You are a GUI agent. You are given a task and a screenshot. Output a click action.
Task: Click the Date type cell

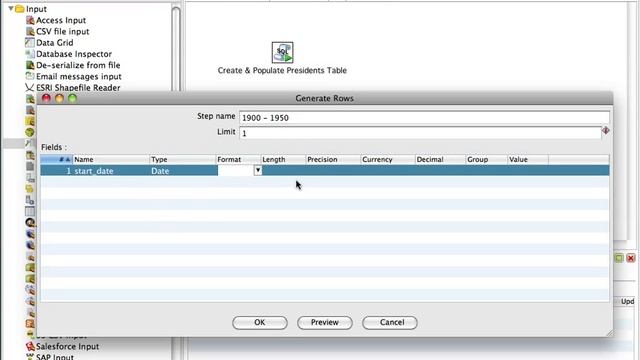click(x=182, y=171)
